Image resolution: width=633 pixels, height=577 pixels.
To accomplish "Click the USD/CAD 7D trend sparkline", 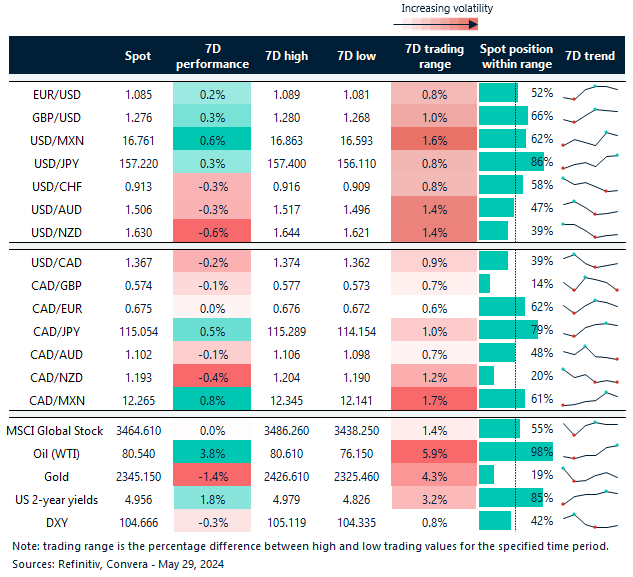I will coord(590,261).
